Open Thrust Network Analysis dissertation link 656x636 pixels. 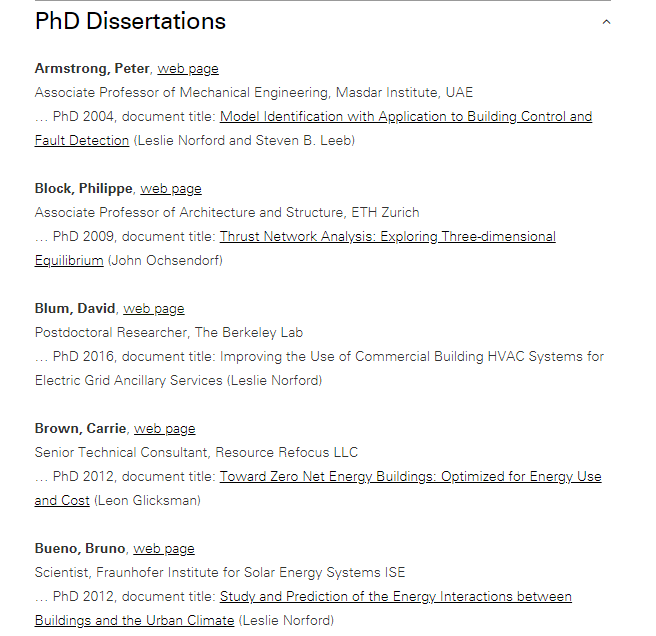(387, 236)
